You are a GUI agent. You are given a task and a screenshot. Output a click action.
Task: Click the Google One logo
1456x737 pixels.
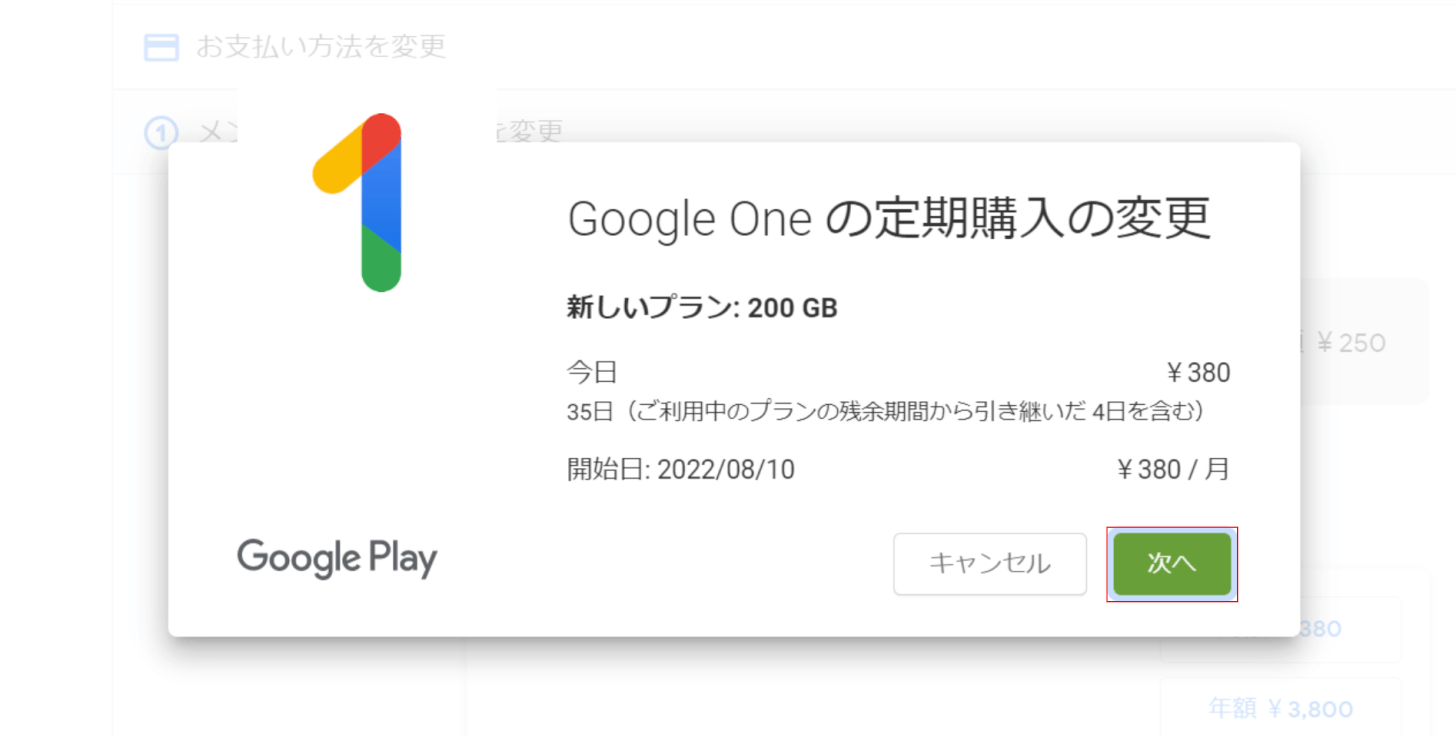[x=357, y=203]
